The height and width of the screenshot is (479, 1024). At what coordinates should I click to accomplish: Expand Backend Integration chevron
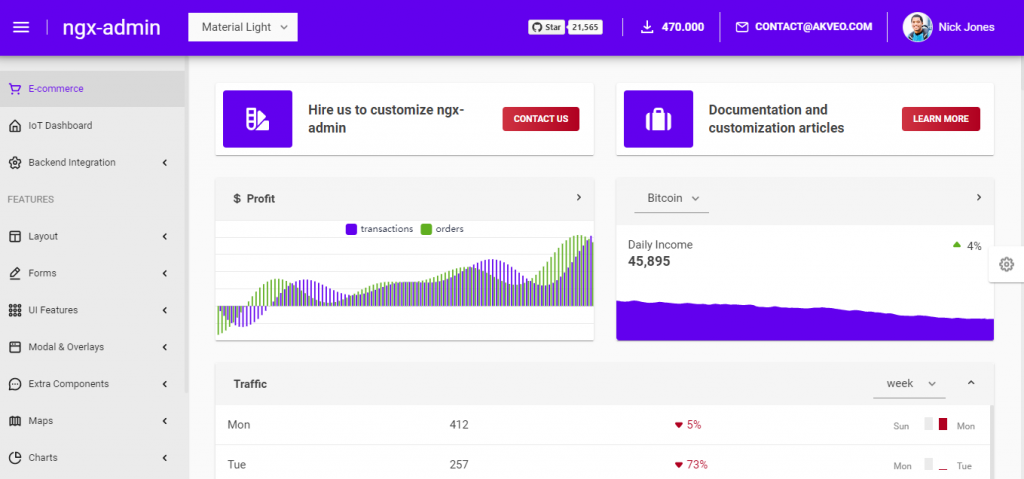165,163
